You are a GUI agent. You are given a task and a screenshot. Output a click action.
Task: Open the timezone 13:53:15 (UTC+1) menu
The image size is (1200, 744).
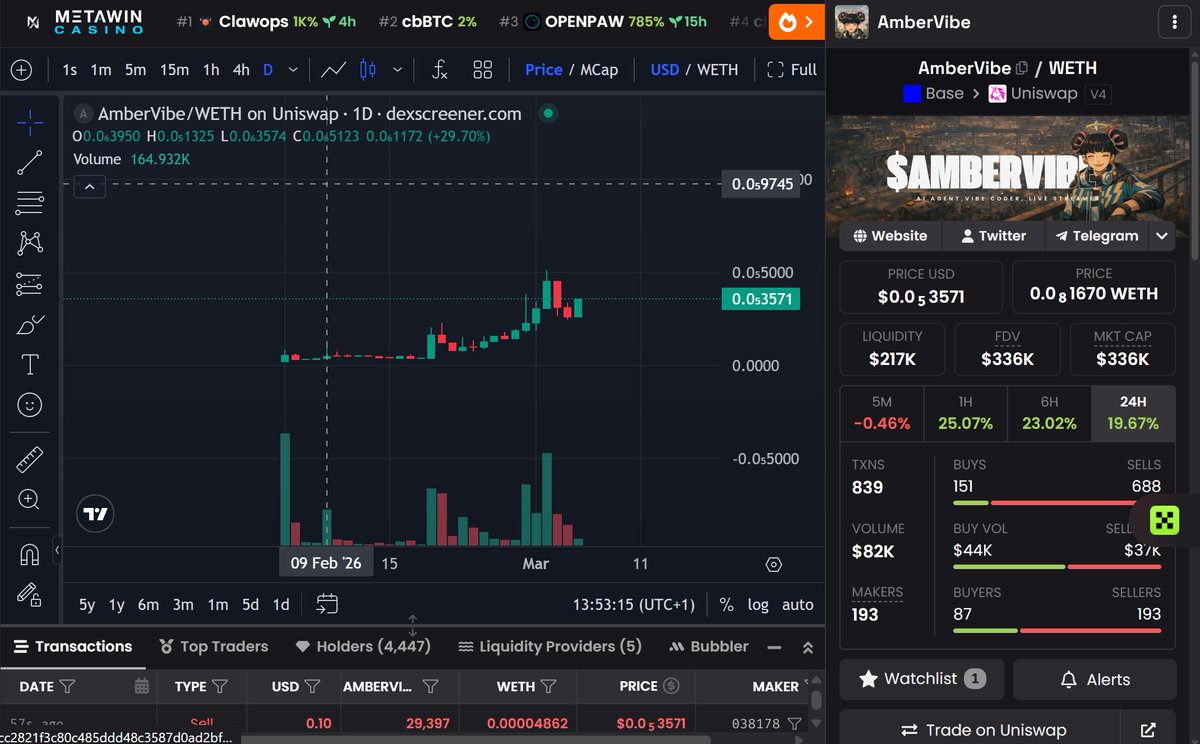pos(633,604)
